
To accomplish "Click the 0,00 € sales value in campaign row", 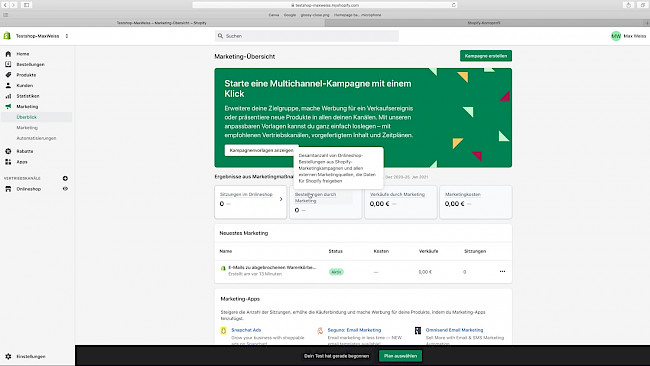I will click(x=425, y=272).
